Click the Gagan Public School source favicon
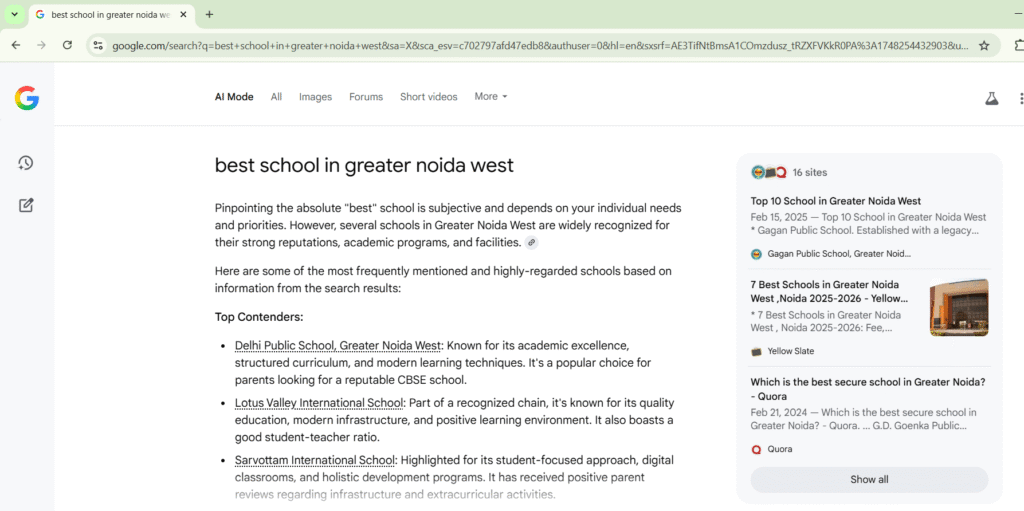The width and height of the screenshot is (1024, 511). click(756, 254)
